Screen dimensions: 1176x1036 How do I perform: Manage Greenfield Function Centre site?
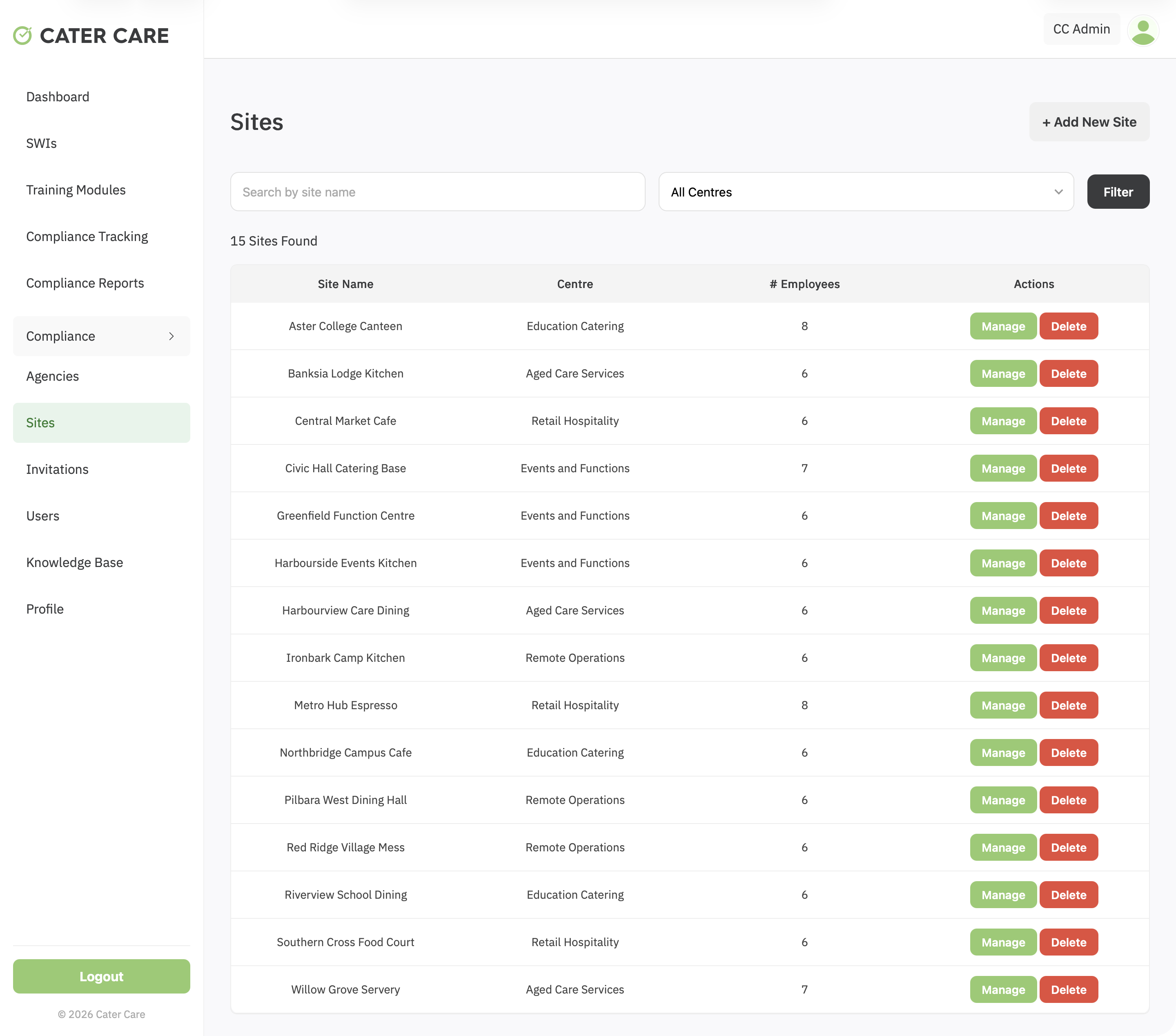point(1003,516)
